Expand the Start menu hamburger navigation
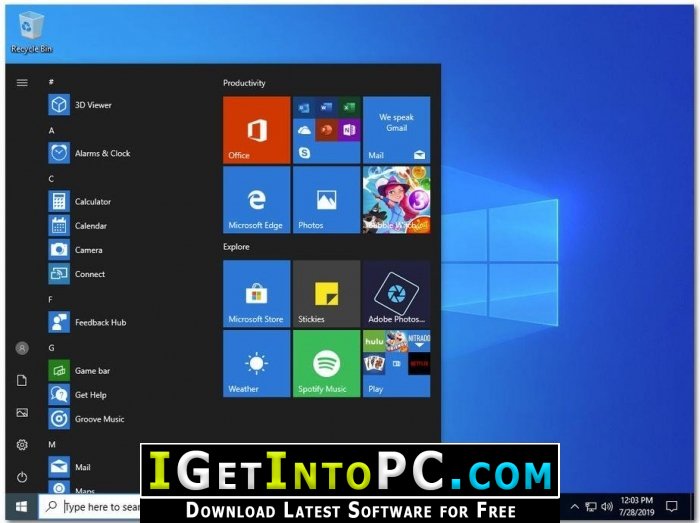The image size is (700, 523). pos(22,83)
